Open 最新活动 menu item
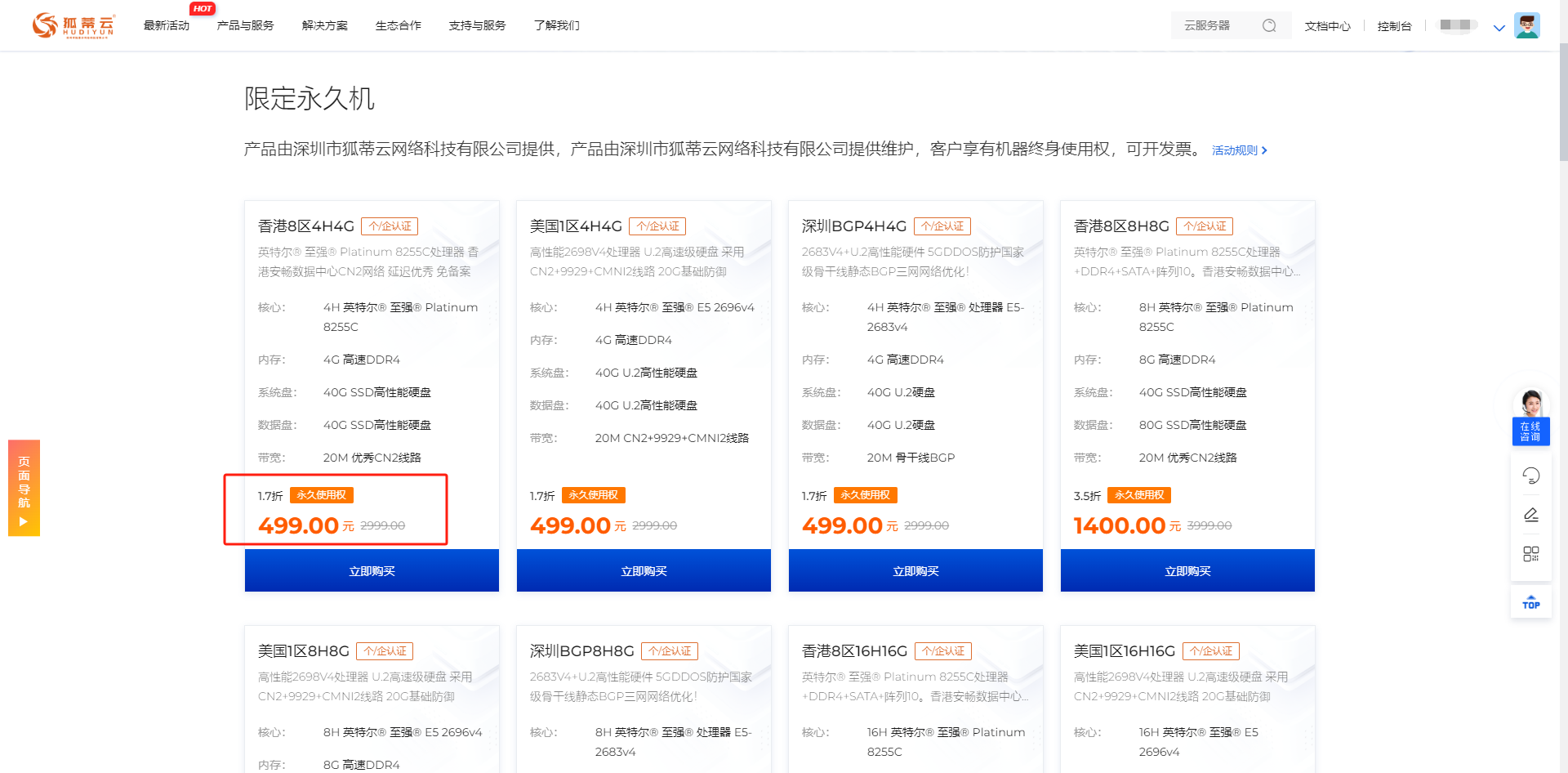The width and height of the screenshot is (1568, 773). pos(167,26)
